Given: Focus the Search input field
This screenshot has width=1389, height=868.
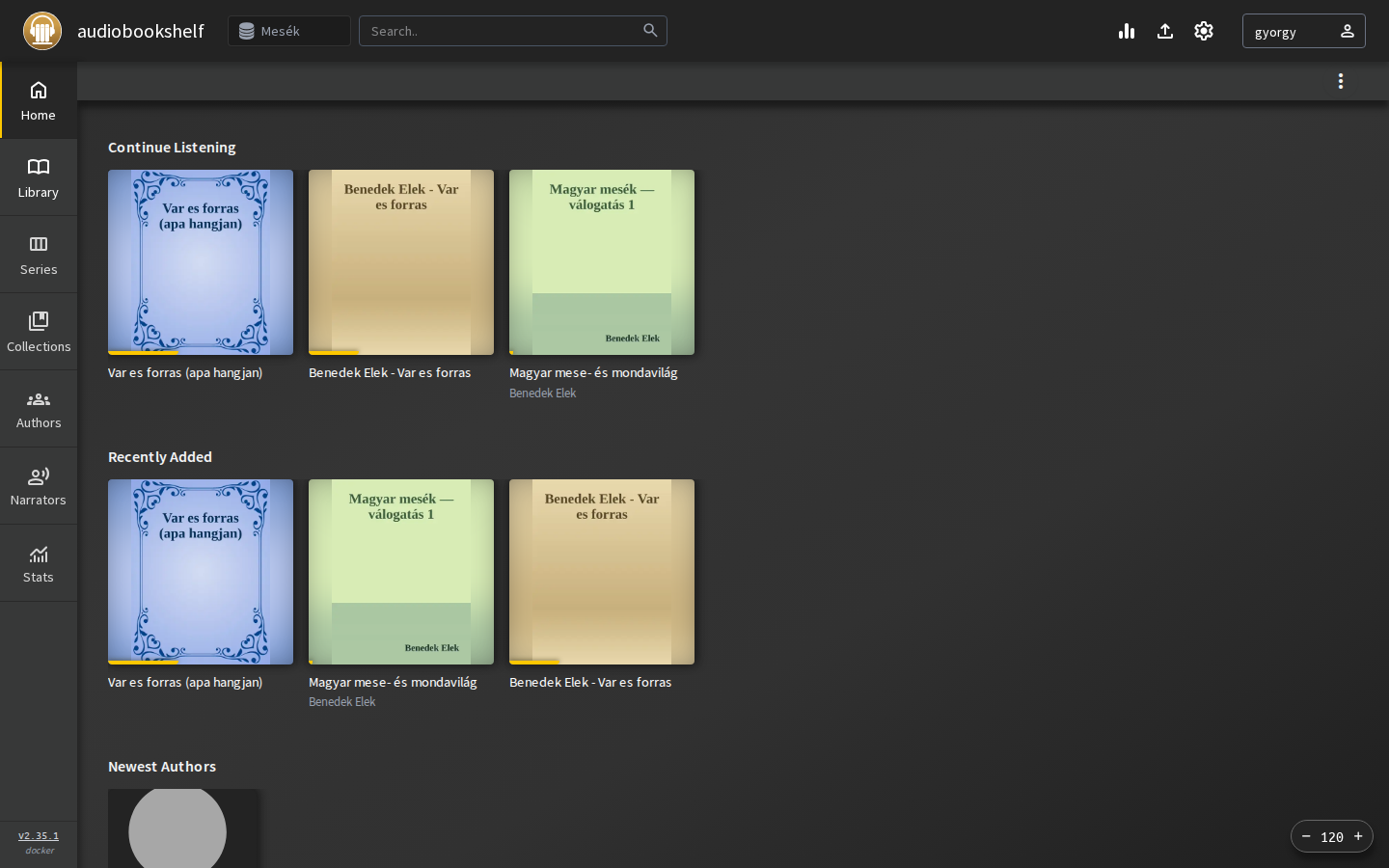Looking at the screenshot, I should coord(513,31).
